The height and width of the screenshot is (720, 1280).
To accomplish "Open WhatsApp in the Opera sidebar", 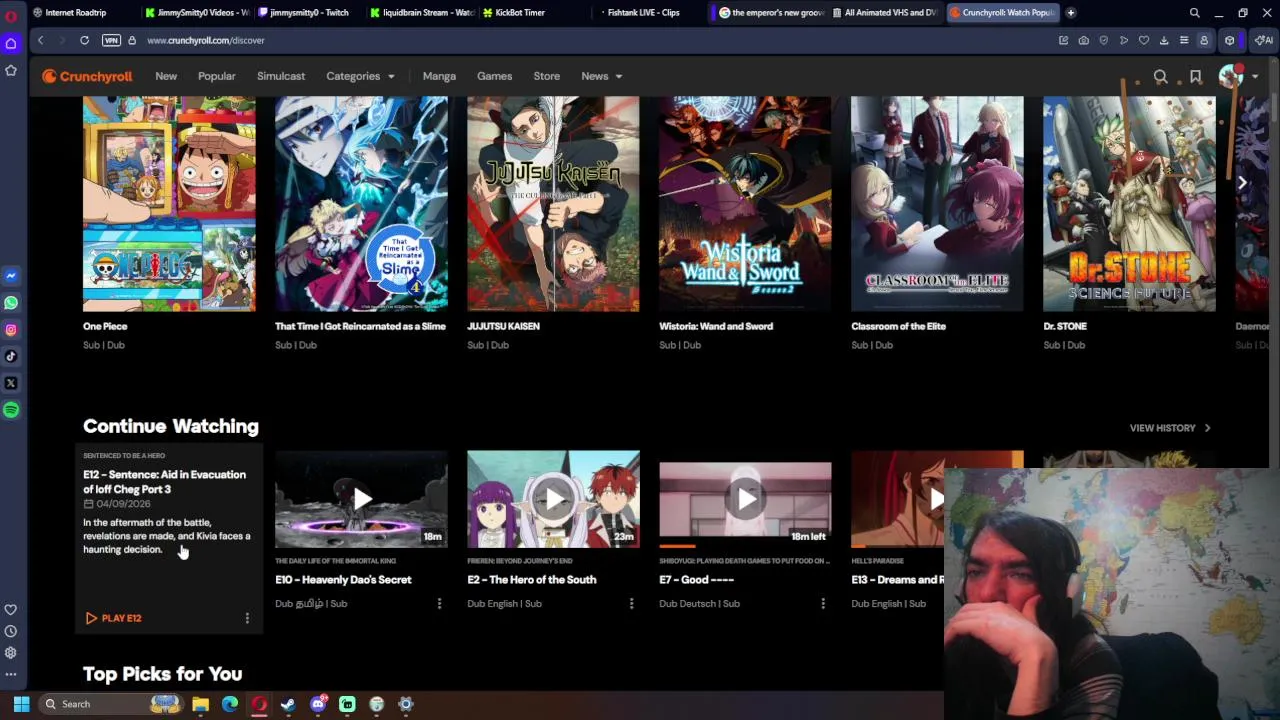I will tap(11, 303).
